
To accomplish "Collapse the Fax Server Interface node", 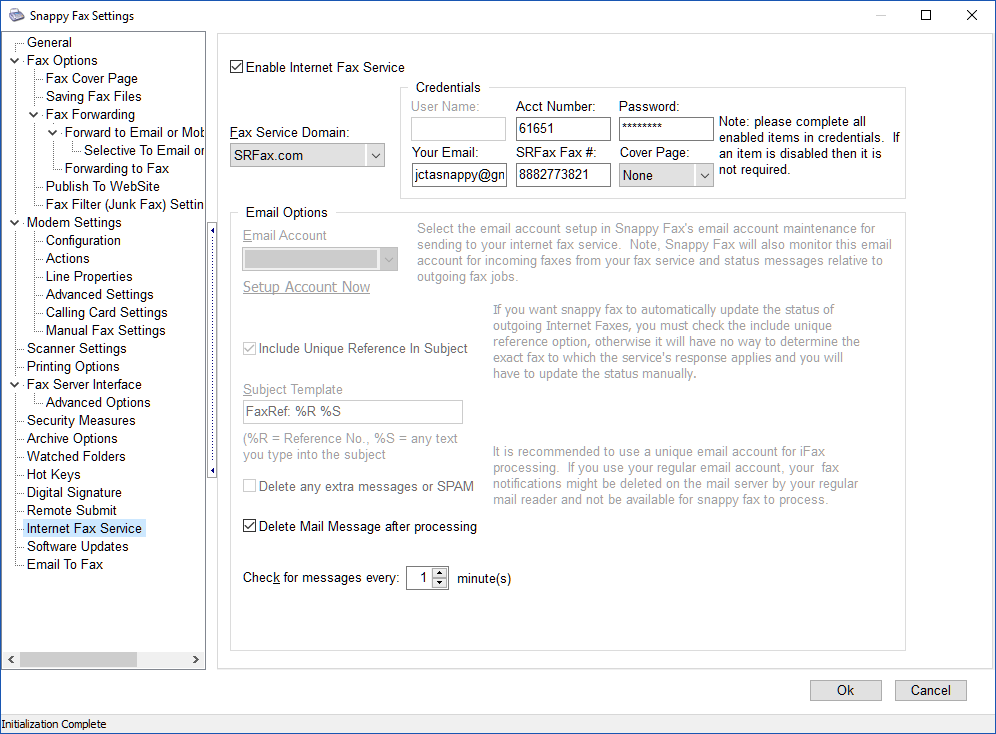I will click(x=14, y=385).
